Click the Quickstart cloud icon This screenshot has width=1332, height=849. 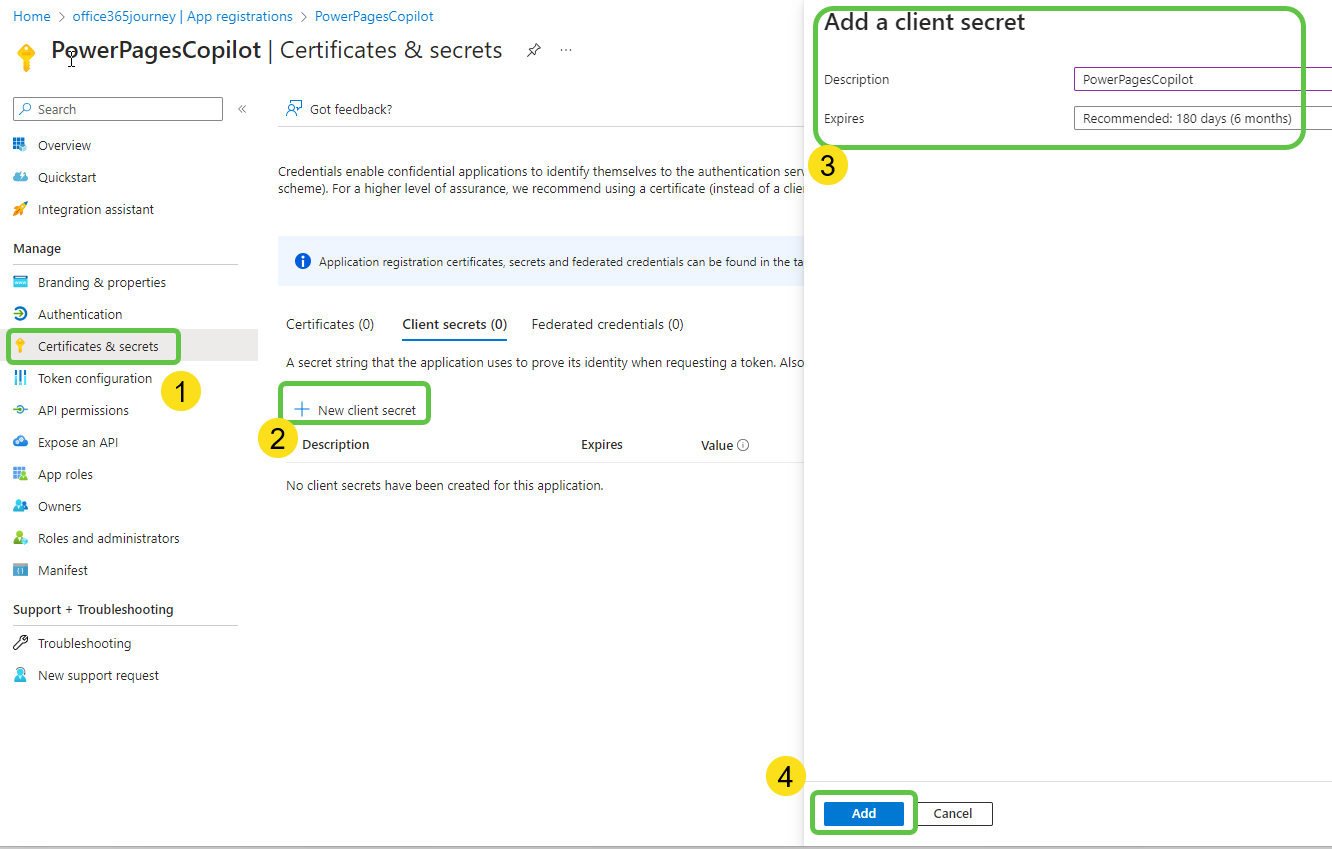coord(20,177)
